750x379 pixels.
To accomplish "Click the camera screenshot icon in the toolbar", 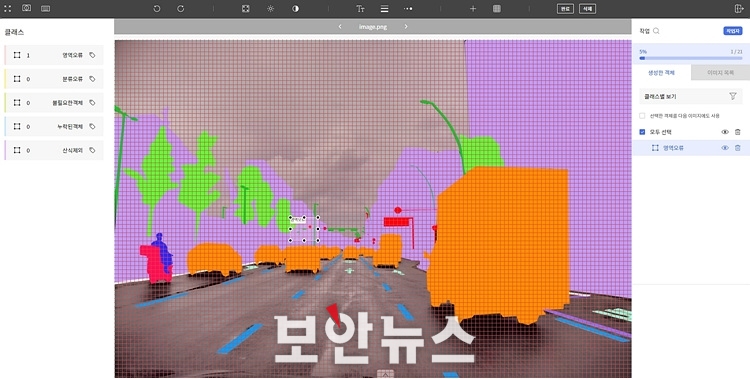I will [26, 8].
